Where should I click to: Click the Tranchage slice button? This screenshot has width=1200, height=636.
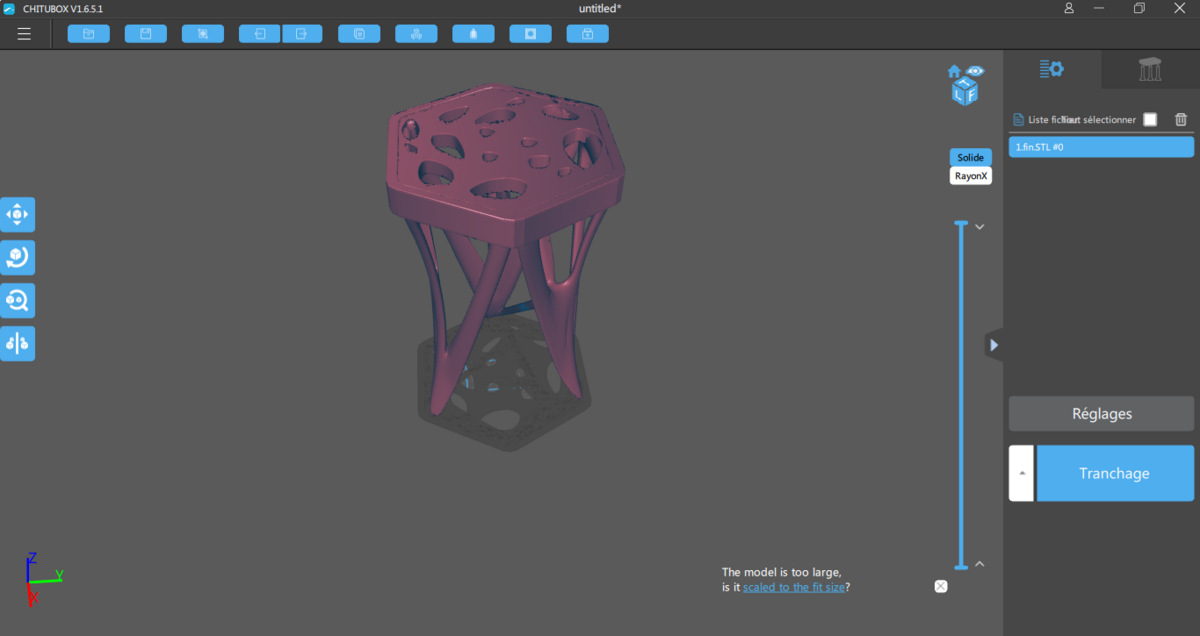tap(1115, 474)
